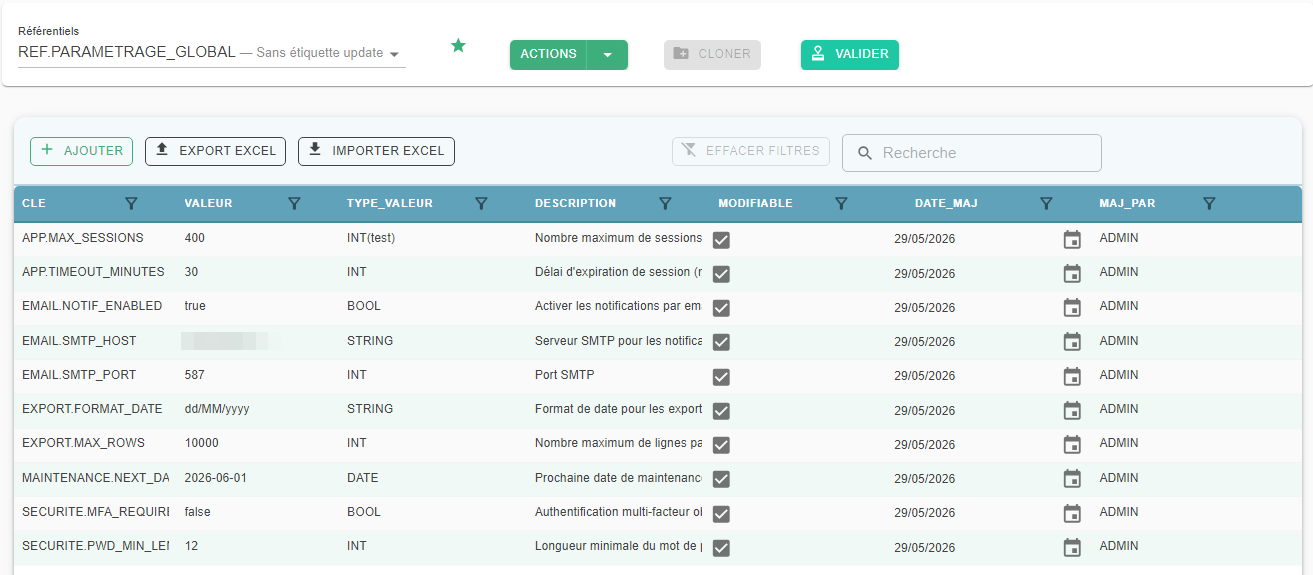Screen dimensions: 1313x575
Task: Select the value cell '10000'
Action: (x=202, y=443)
